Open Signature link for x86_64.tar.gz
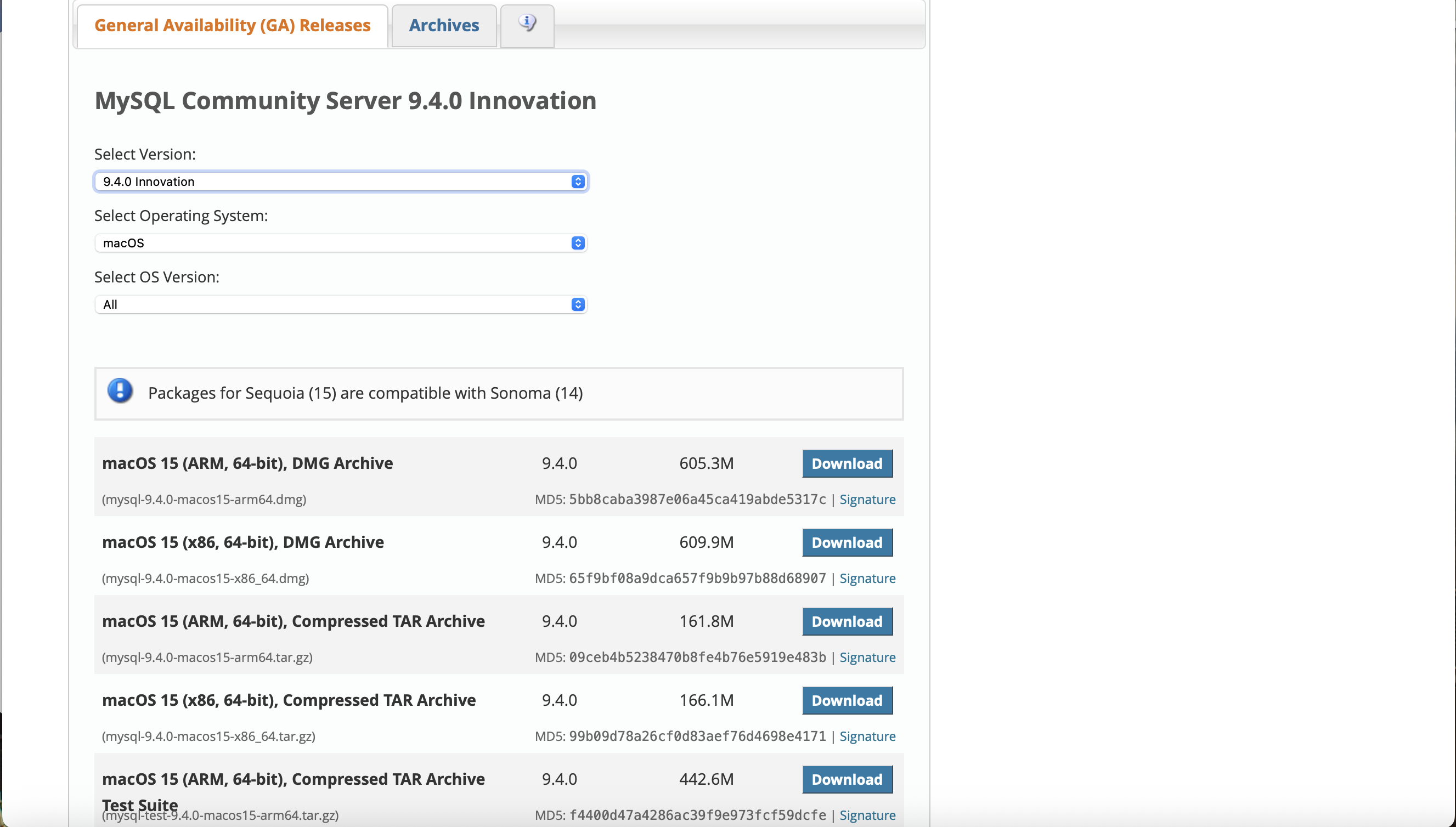The image size is (1456, 827). (x=867, y=736)
